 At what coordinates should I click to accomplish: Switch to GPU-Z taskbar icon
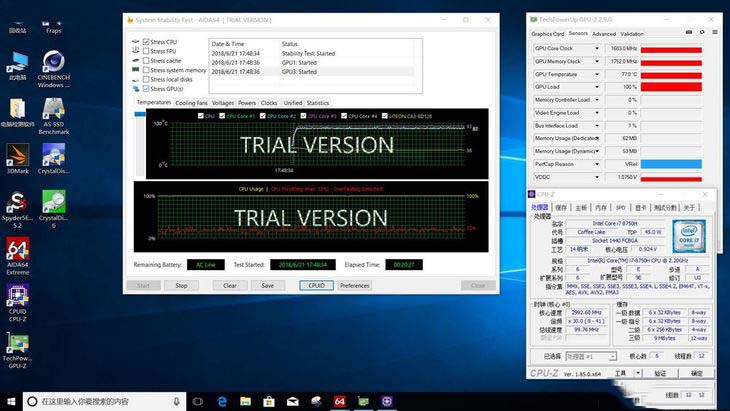point(363,401)
